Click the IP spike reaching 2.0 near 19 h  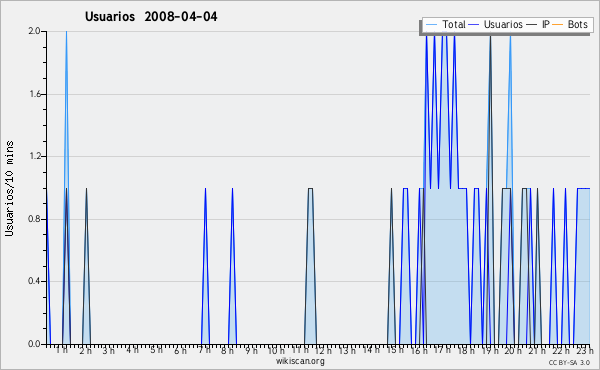[x=490, y=38]
